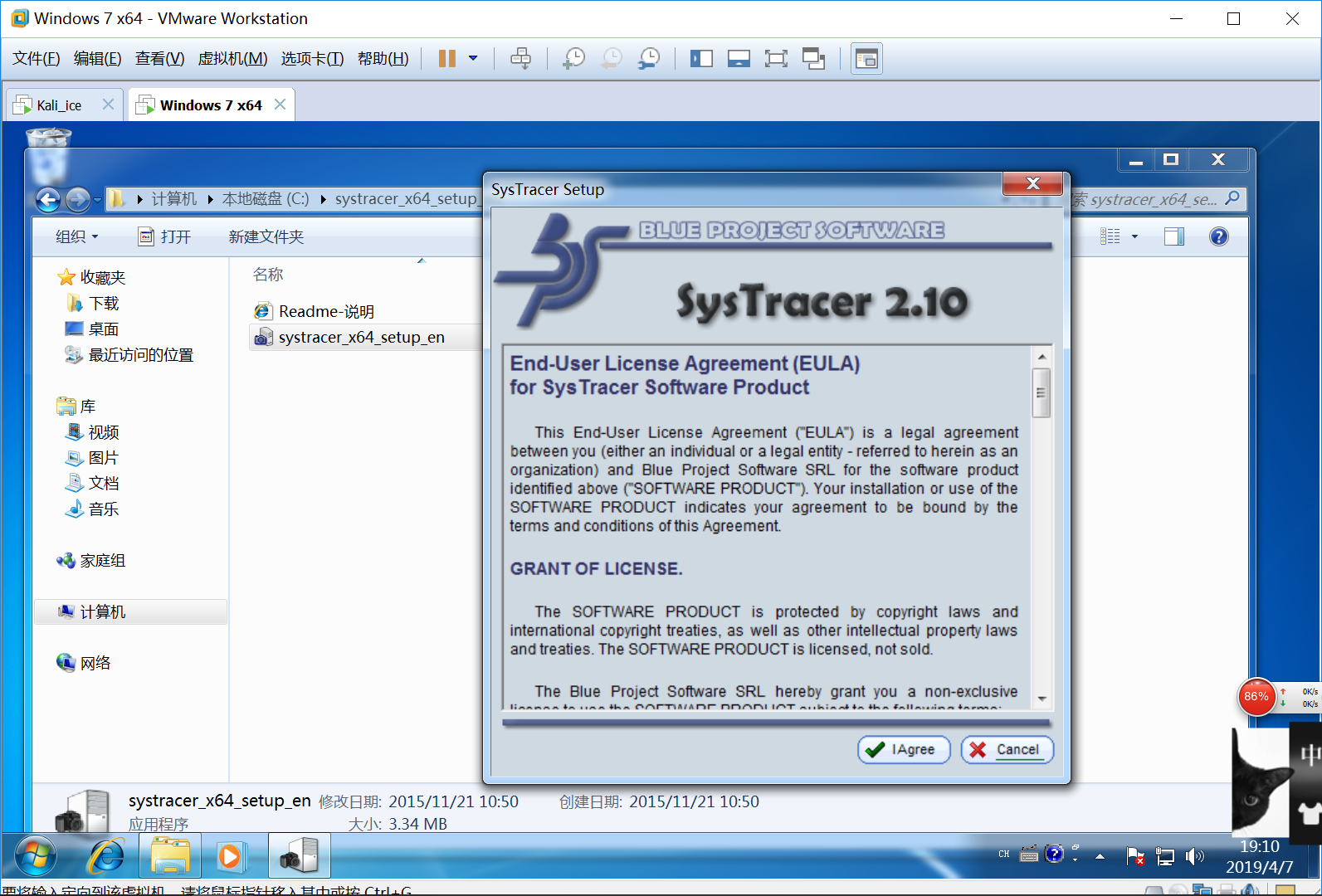Toggle the Explorer preview pane icon
This screenshot has height=896, width=1322.
click(x=1174, y=237)
